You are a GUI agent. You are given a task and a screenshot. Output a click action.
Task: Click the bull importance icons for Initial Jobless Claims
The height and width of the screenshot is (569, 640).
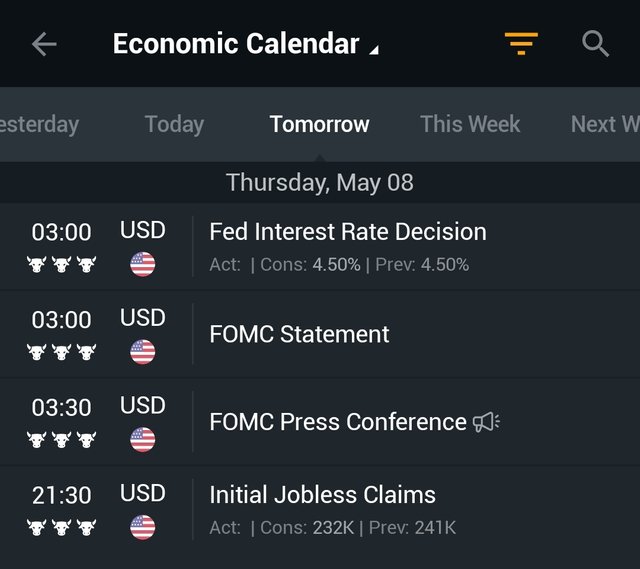pyautogui.click(x=62, y=527)
